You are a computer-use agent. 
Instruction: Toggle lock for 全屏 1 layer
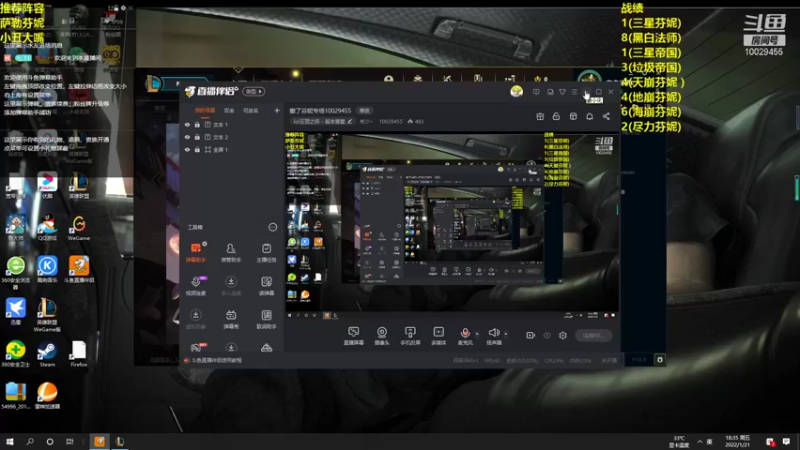197,149
